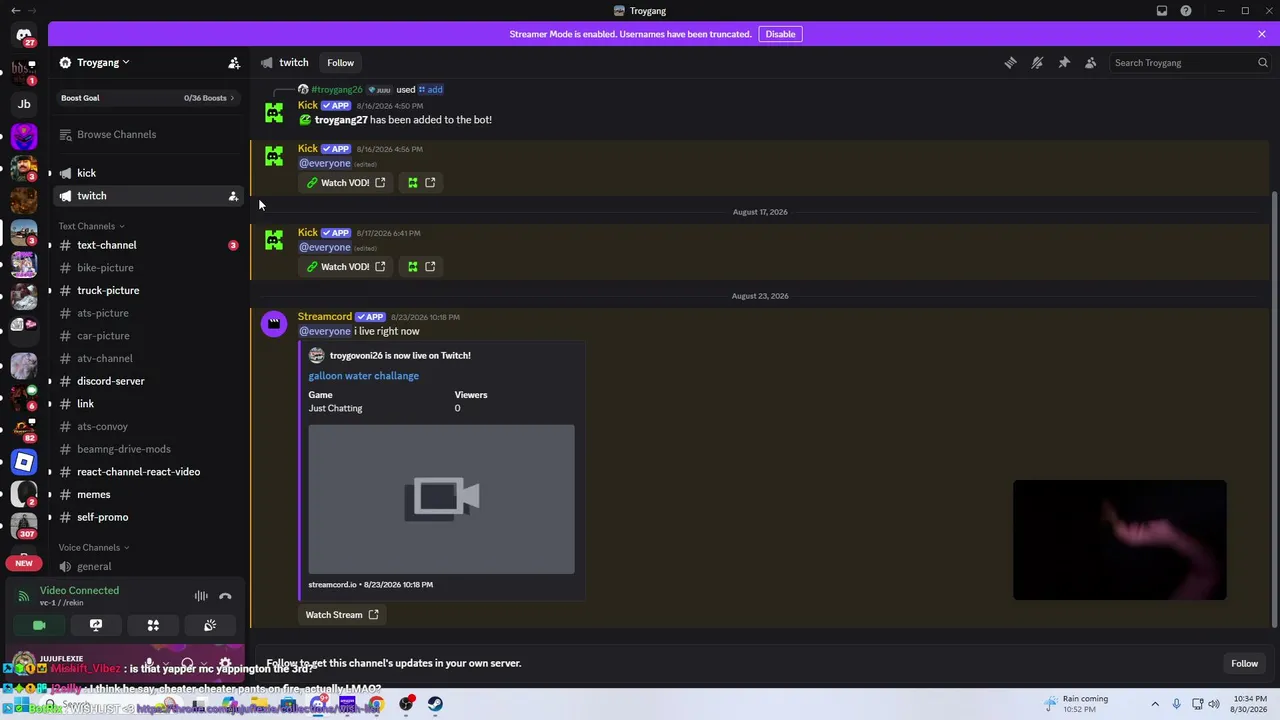Start an activity from voice panel

coord(153,625)
